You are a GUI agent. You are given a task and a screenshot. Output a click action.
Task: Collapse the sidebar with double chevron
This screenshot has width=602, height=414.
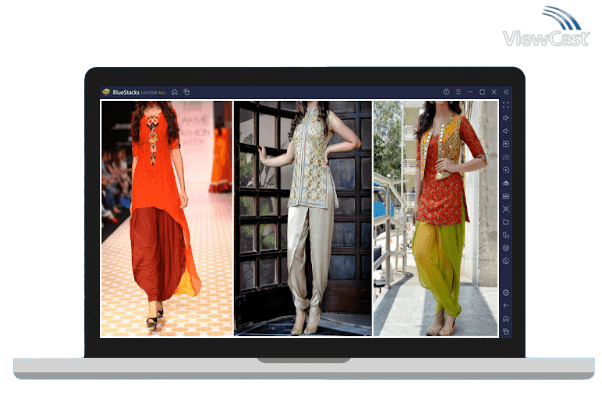point(506,92)
